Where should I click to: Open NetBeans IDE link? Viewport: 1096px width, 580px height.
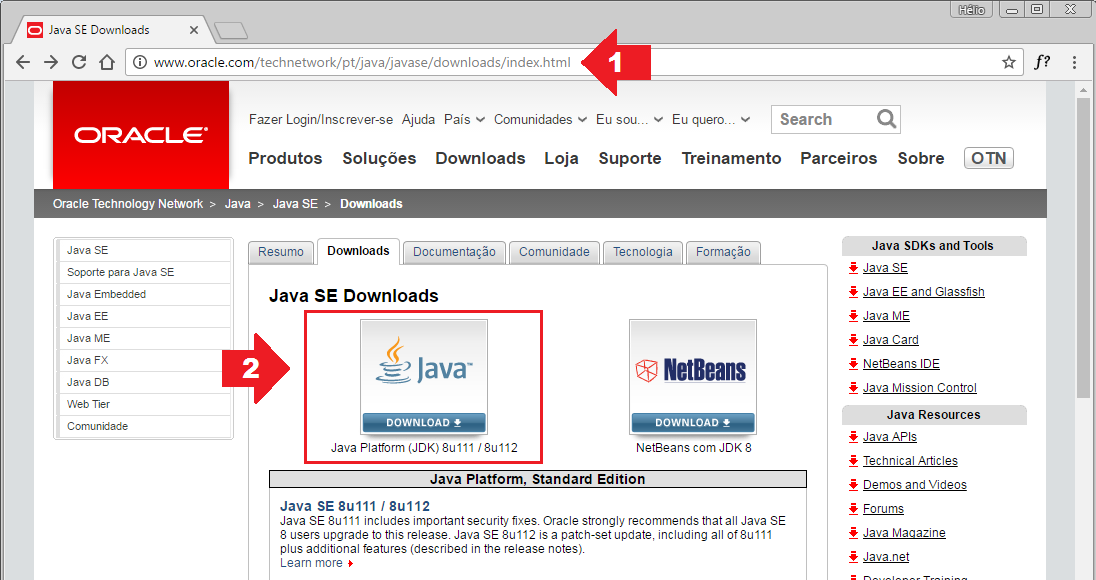(901, 364)
